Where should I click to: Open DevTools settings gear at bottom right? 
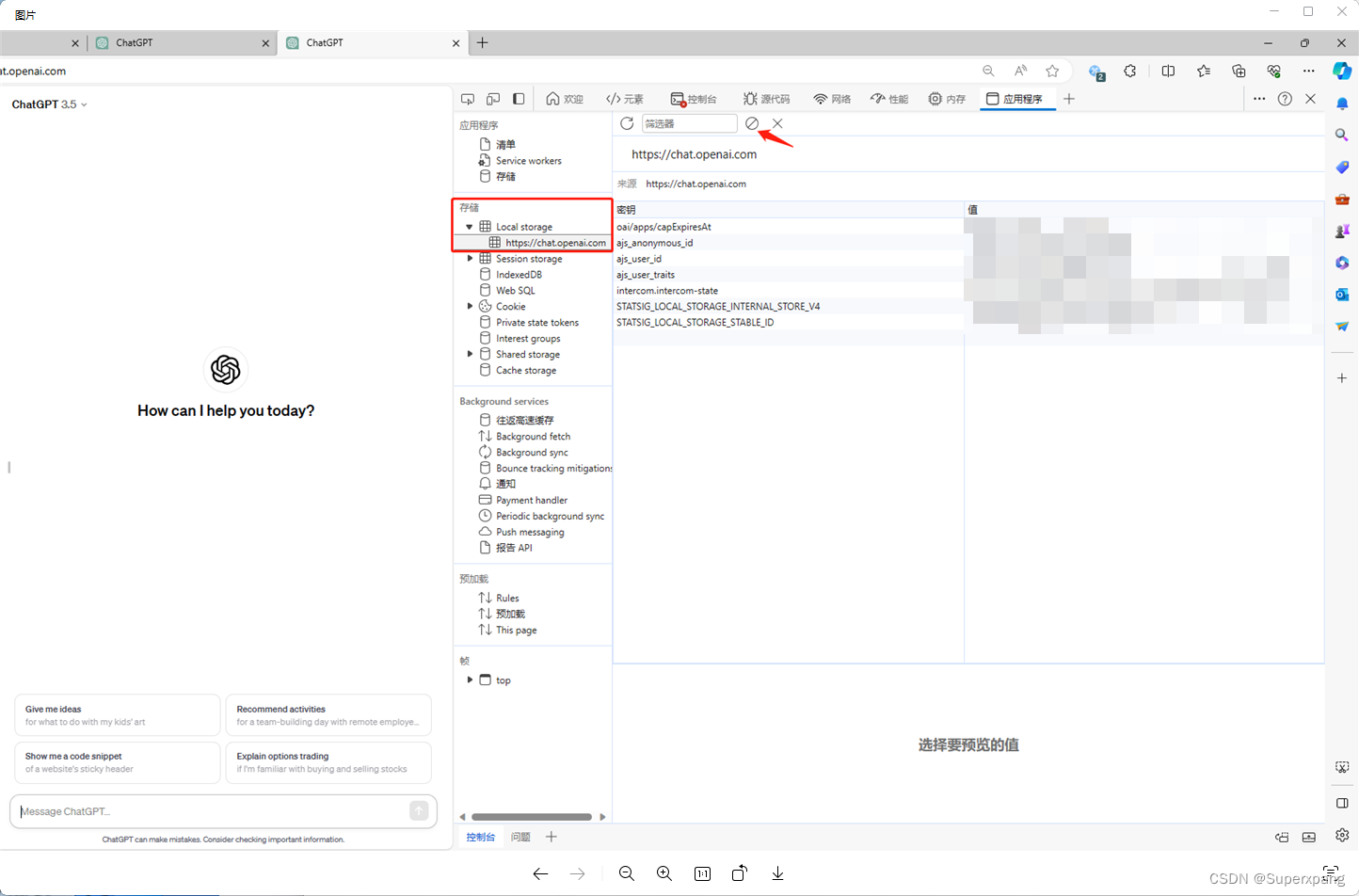click(1342, 835)
